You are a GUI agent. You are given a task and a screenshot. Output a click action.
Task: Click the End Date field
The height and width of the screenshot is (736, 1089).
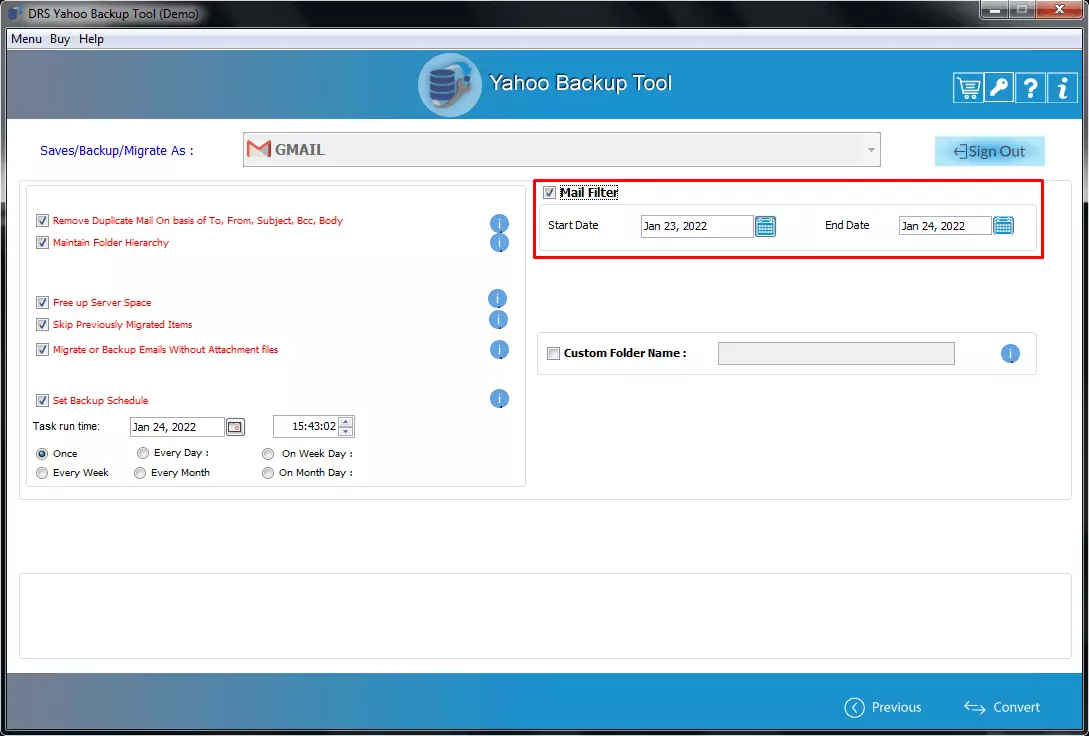point(945,226)
